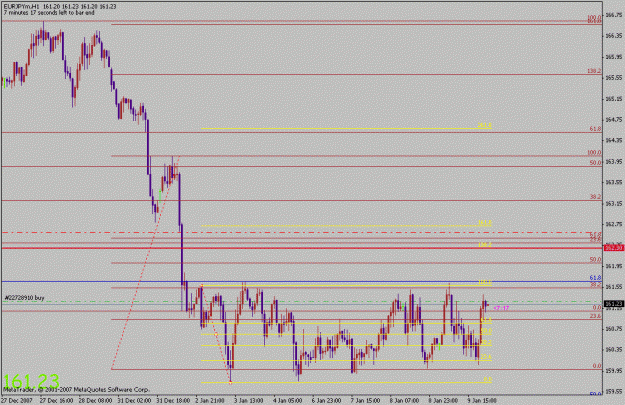Click the 160.75 price axis label
Screen dimensions: 625x405
click(614, 328)
